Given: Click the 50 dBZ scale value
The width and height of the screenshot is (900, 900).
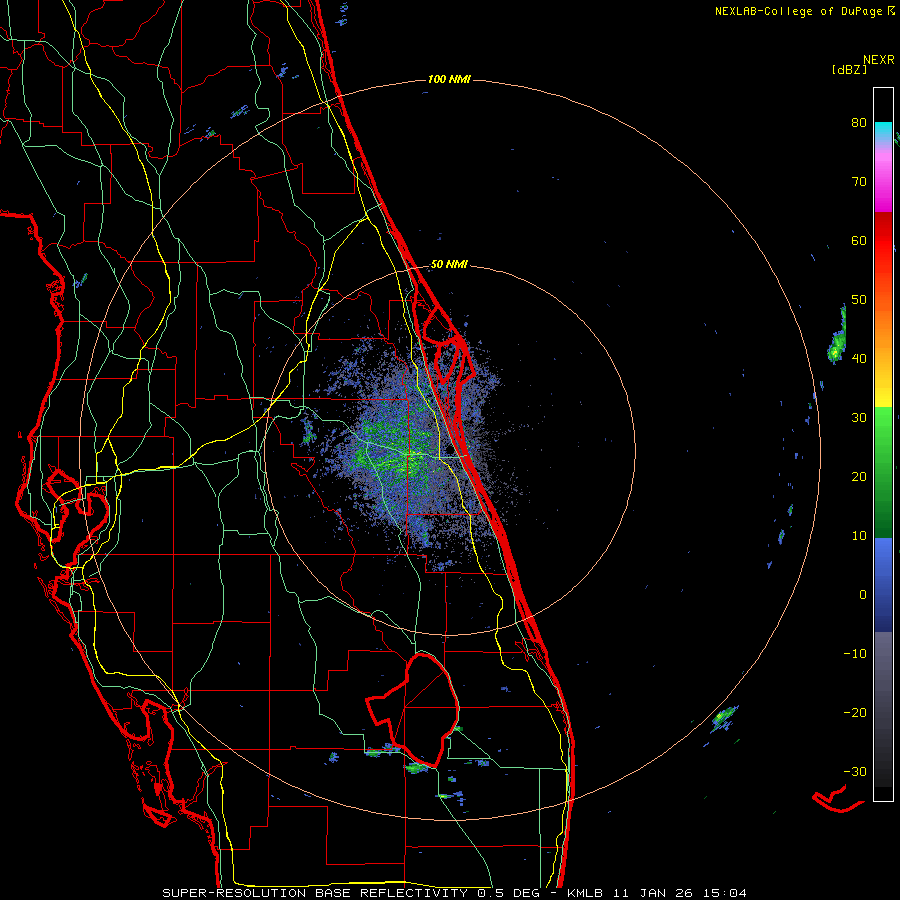Looking at the screenshot, I should 859,300.
